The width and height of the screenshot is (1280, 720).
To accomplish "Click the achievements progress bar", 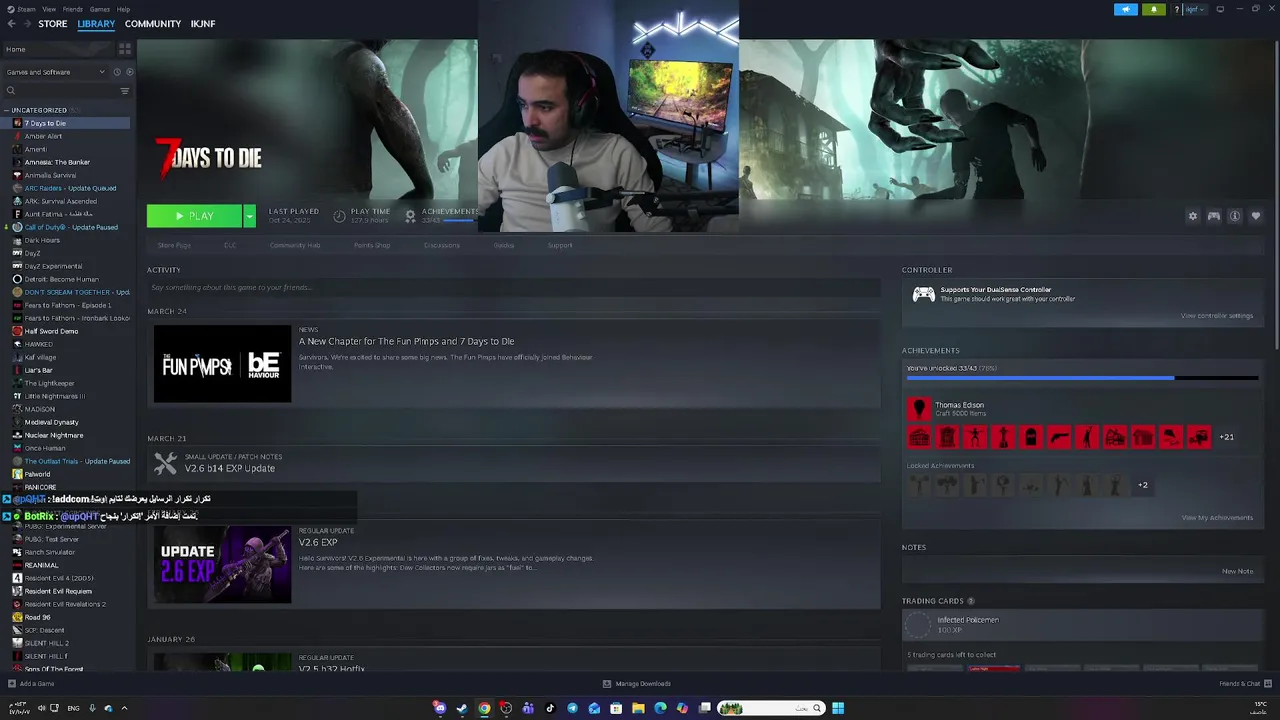I will pyautogui.click(x=1082, y=378).
